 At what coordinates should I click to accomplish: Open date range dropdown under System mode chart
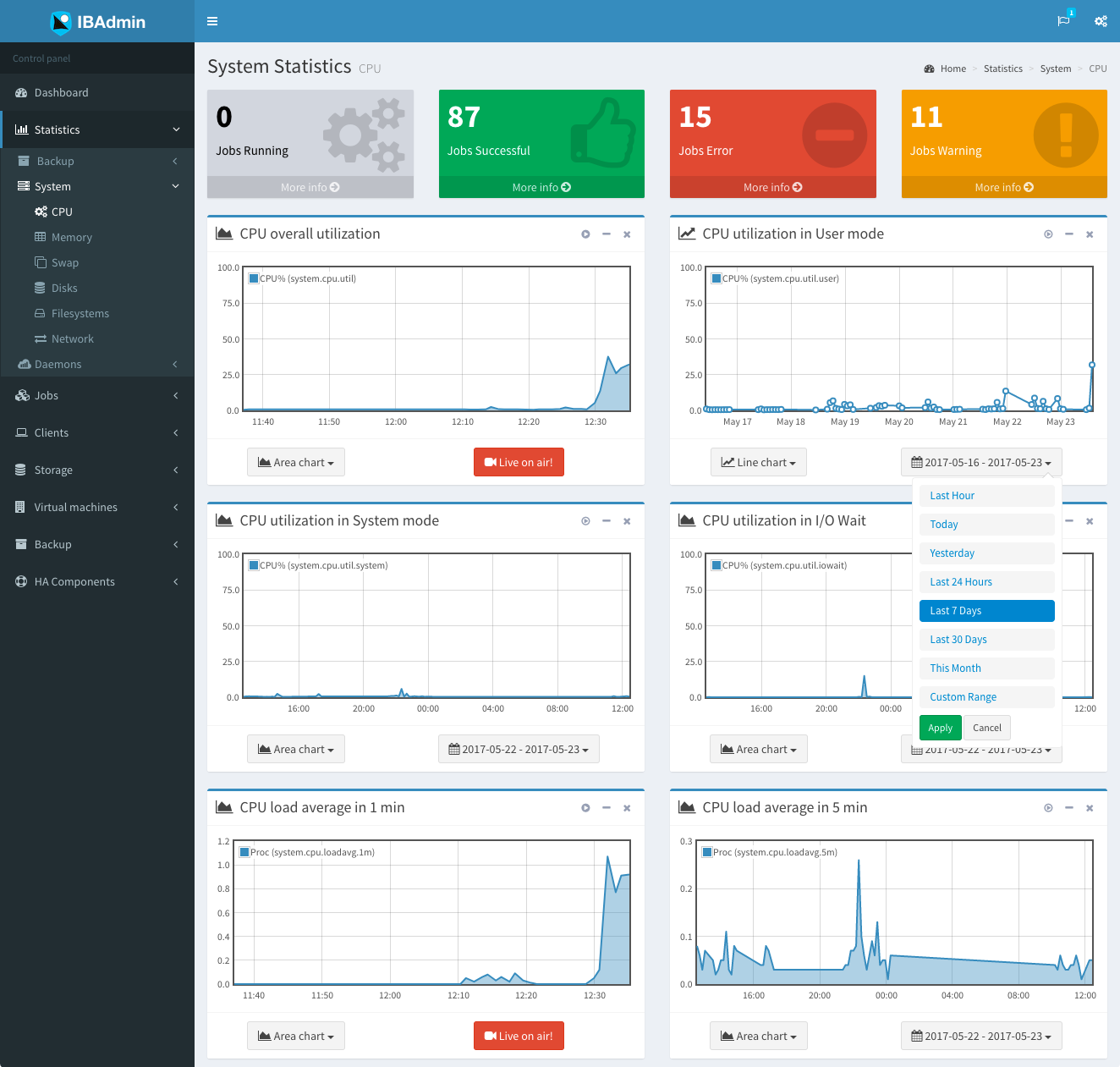pyautogui.click(x=519, y=749)
